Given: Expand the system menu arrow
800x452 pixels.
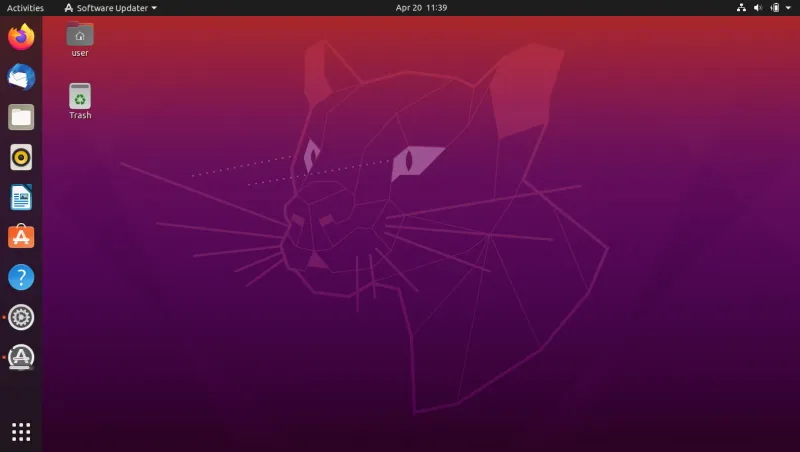Looking at the screenshot, I should tap(788, 8).
